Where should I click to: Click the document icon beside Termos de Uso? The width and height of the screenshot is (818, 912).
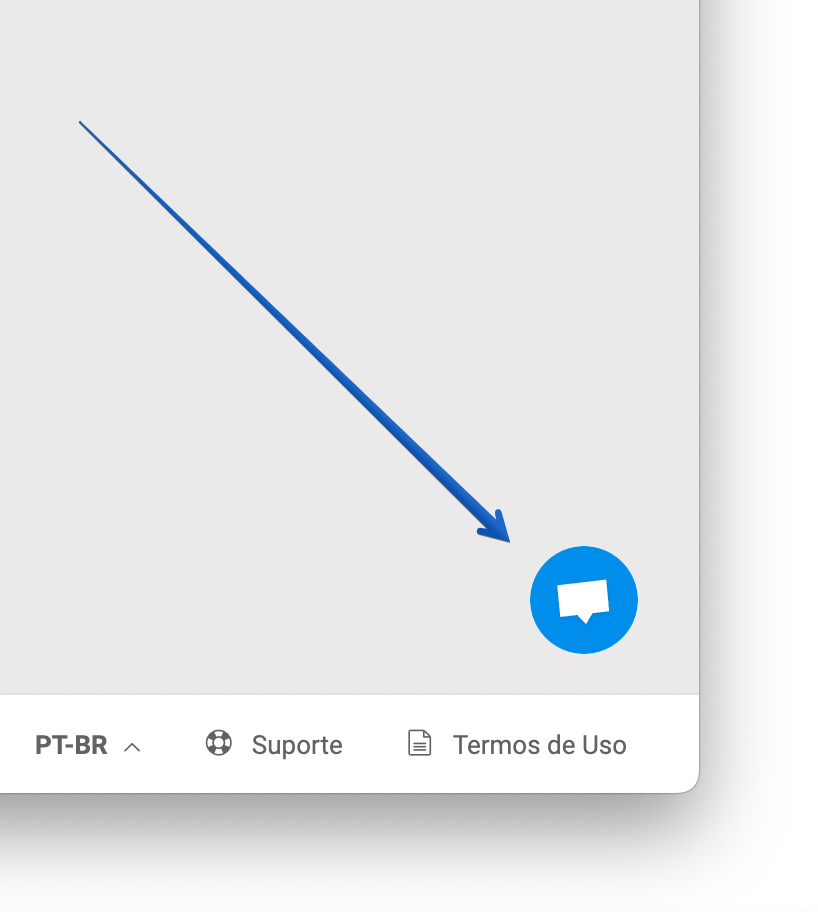click(x=419, y=743)
